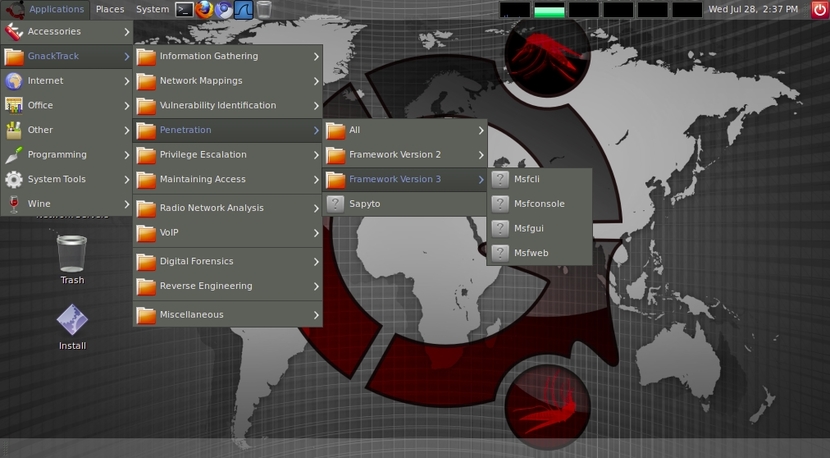Open Framework Version 2 label

(395, 155)
